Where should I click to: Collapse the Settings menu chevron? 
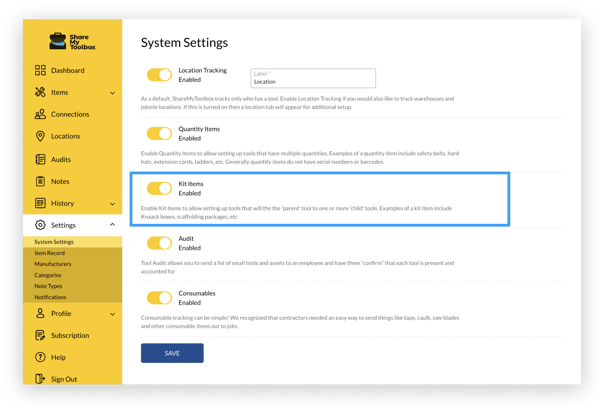coord(112,226)
